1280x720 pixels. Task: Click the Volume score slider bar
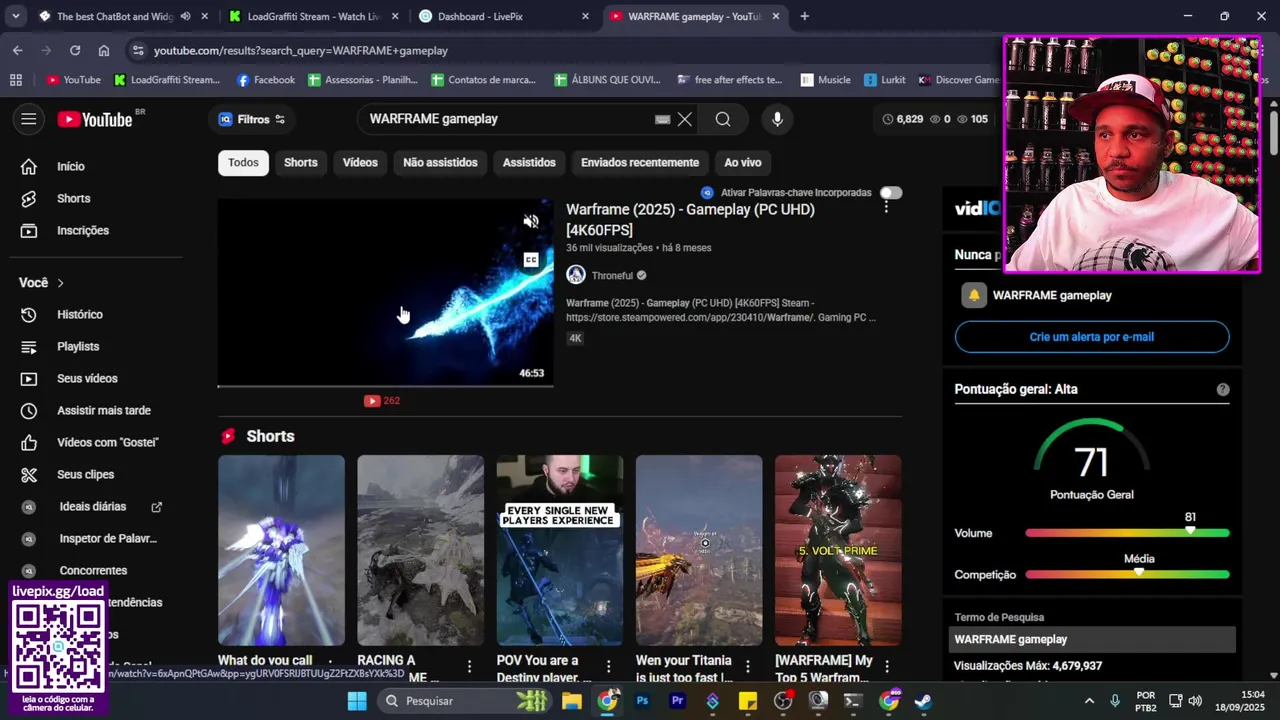[1127, 533]
